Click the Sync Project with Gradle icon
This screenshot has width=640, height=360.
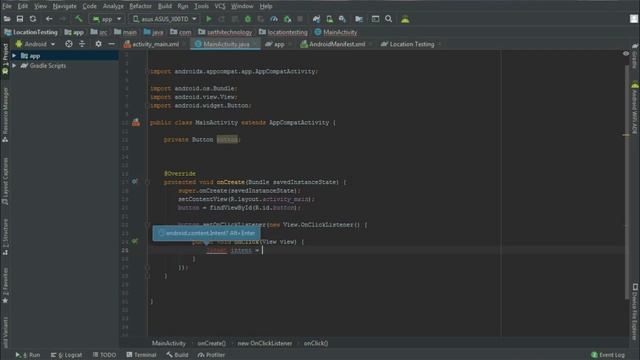(316, 19)
